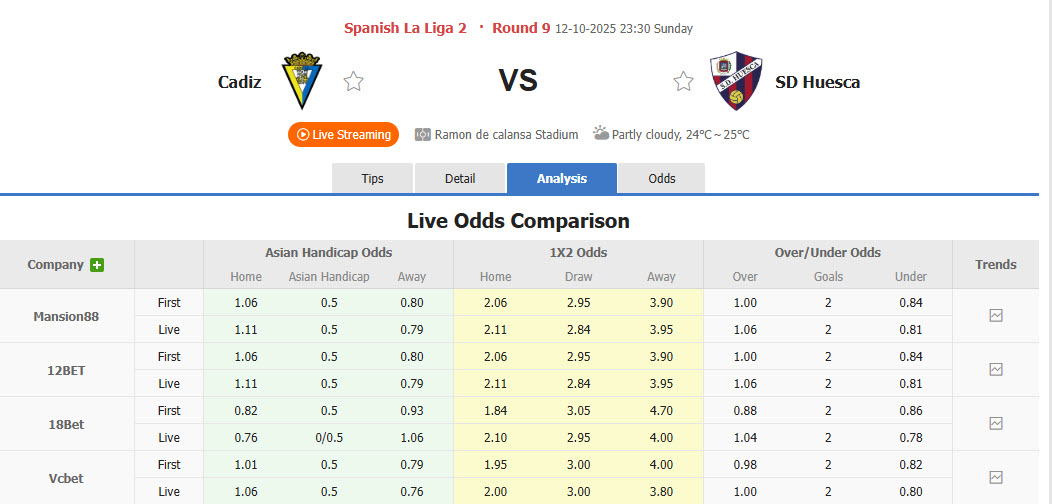Select the Analysis tab
Viewport: 1052px width, 504px height.
tap(562, 178)
